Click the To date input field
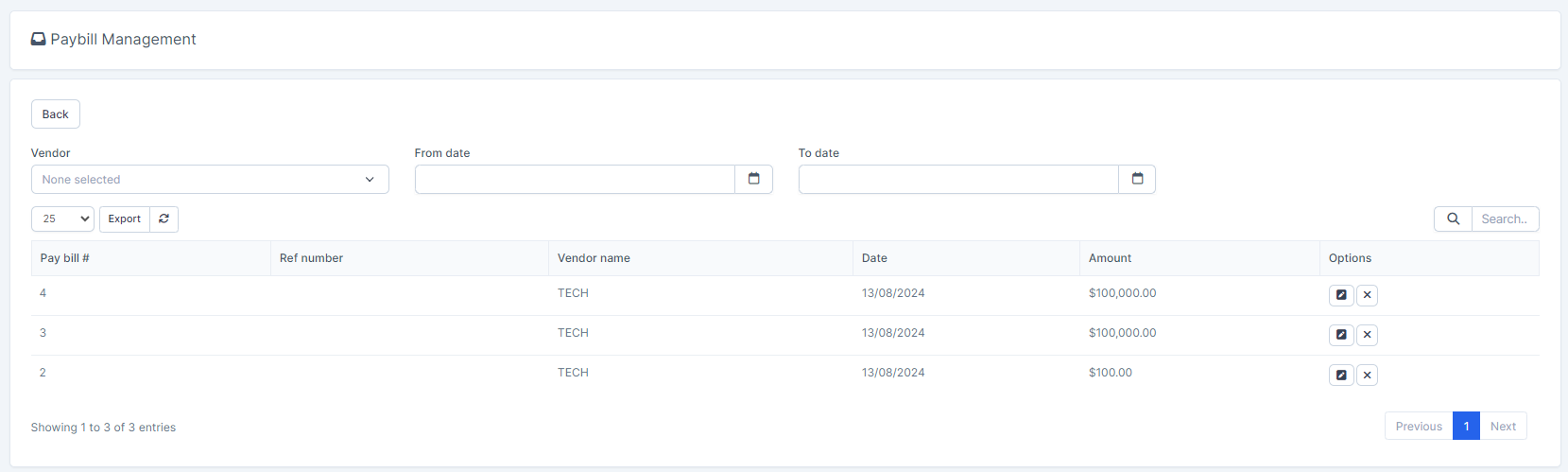Viewport: 1568px width, 472px height. pyautogui.click(x=958, y=180)
